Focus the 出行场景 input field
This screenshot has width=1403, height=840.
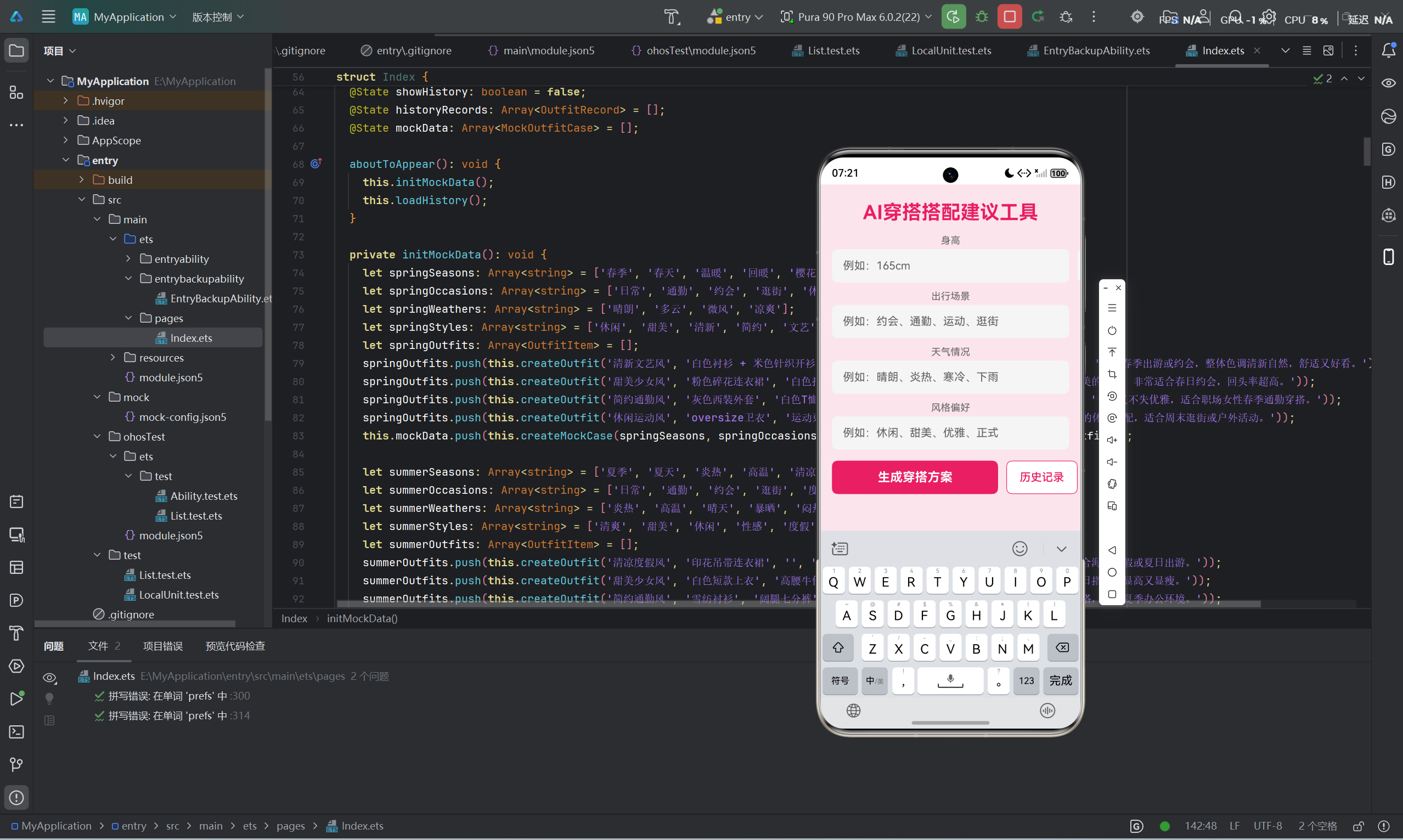coord(950,322)
